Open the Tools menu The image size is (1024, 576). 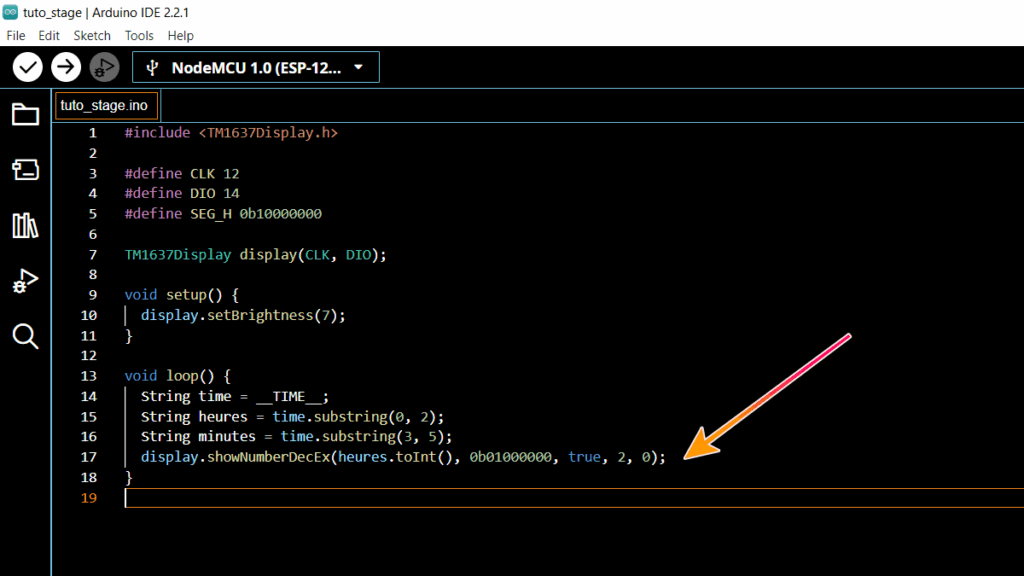coord(139,36)
